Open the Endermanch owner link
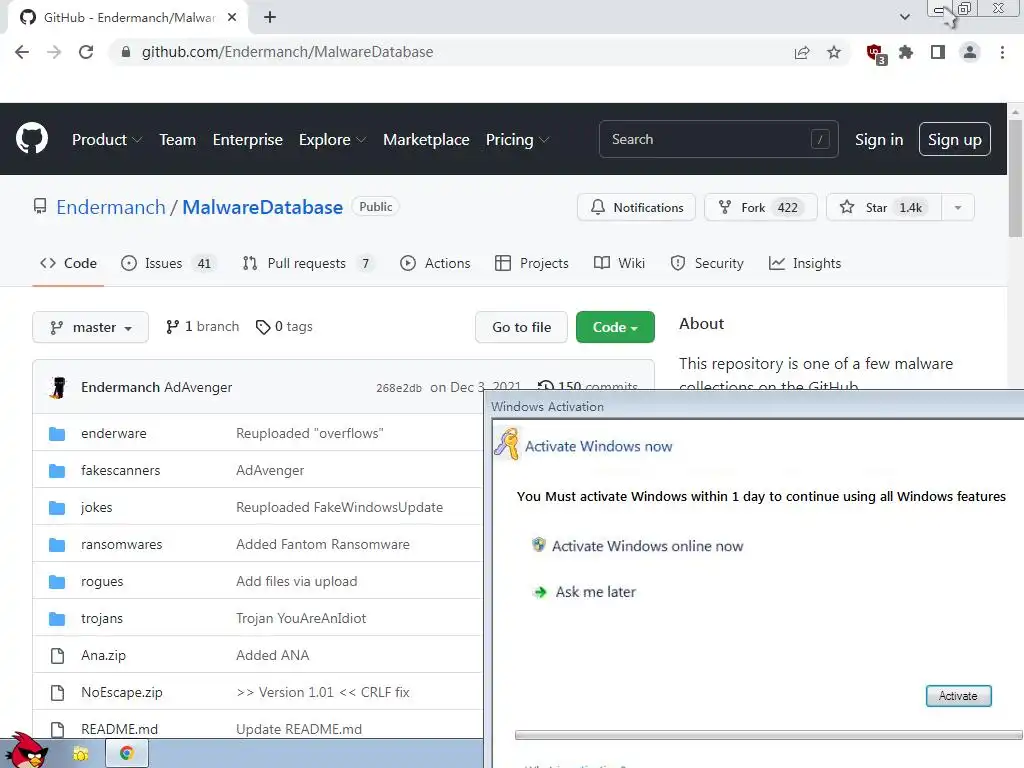Image resolution: width=1024 pixels, height=768 pixels. point(111,208)
